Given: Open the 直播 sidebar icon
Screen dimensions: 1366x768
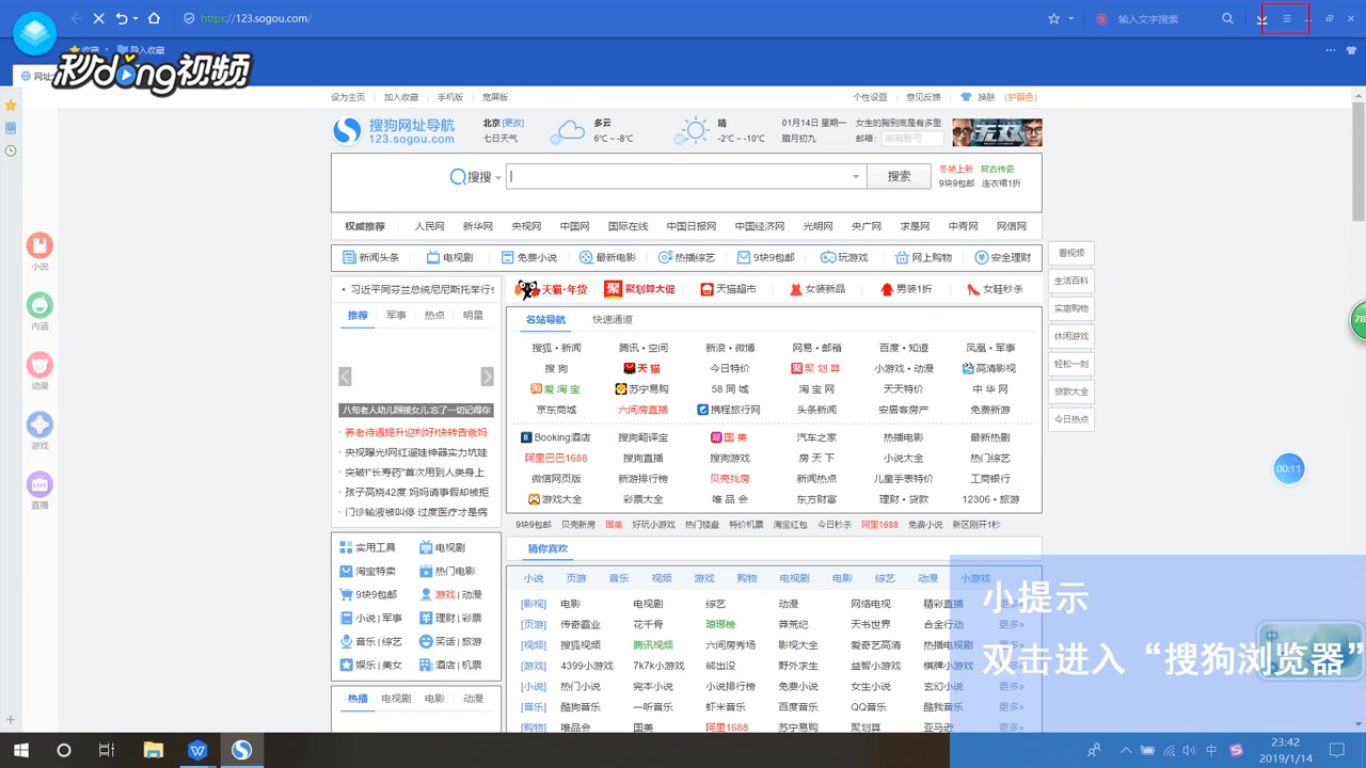Looking at the screenshot, I should (40, 484).
